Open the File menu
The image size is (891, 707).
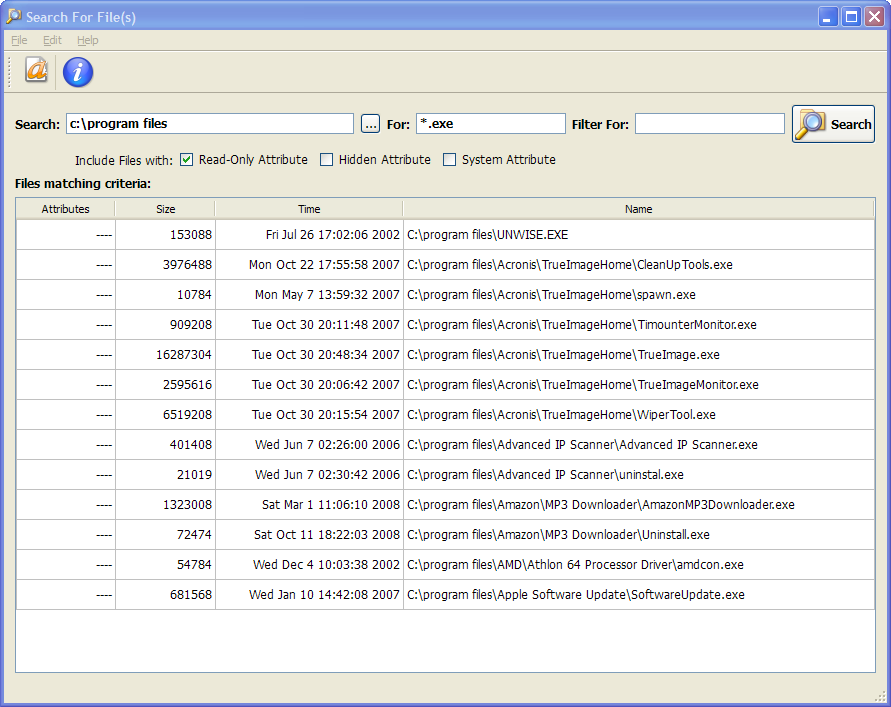click(x=19, y=40)
